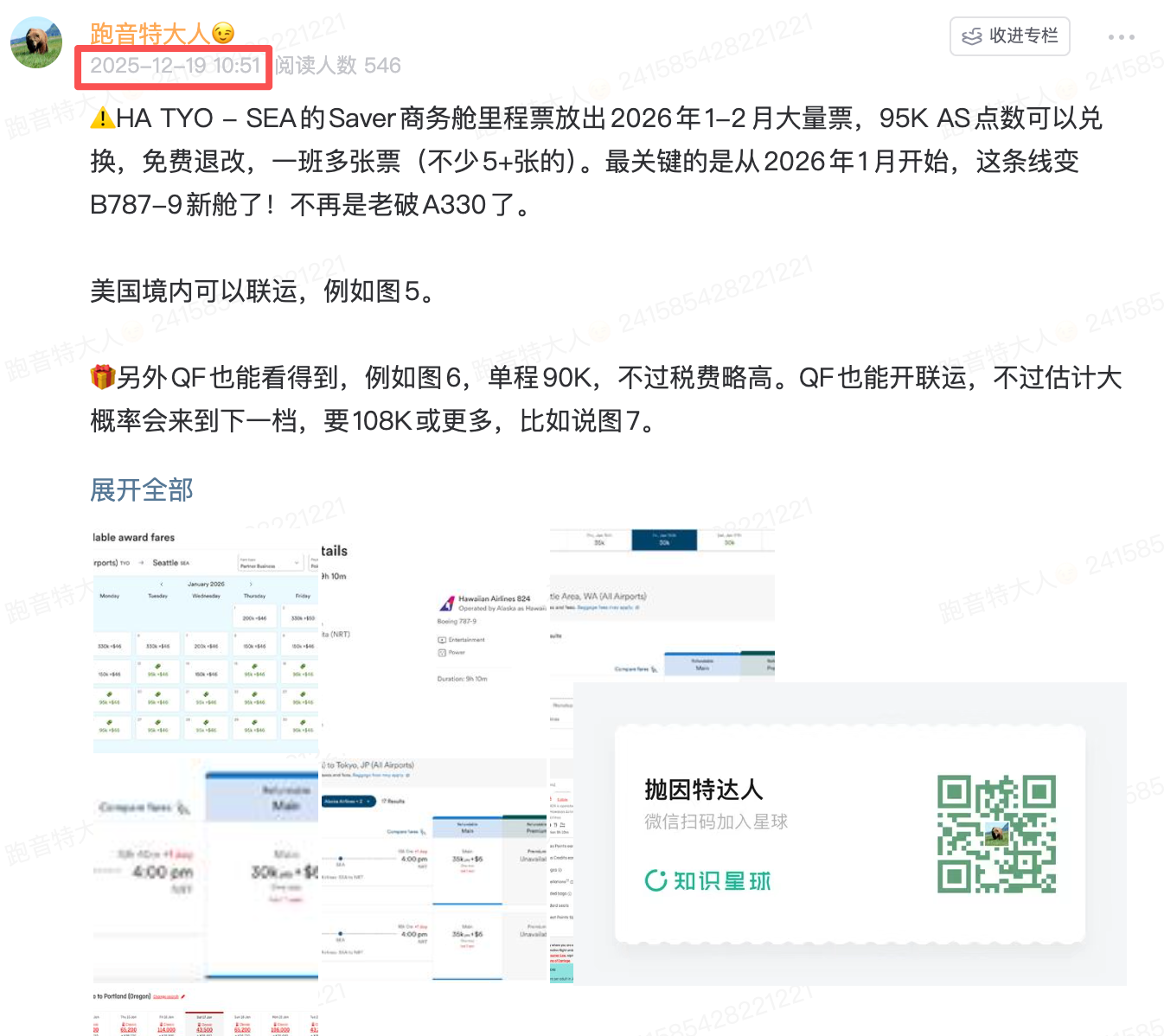Viewport: 1164px width, 1036px height.
Task: Click the 收进专栏 collect button
Action: (x=1010, y=36)
